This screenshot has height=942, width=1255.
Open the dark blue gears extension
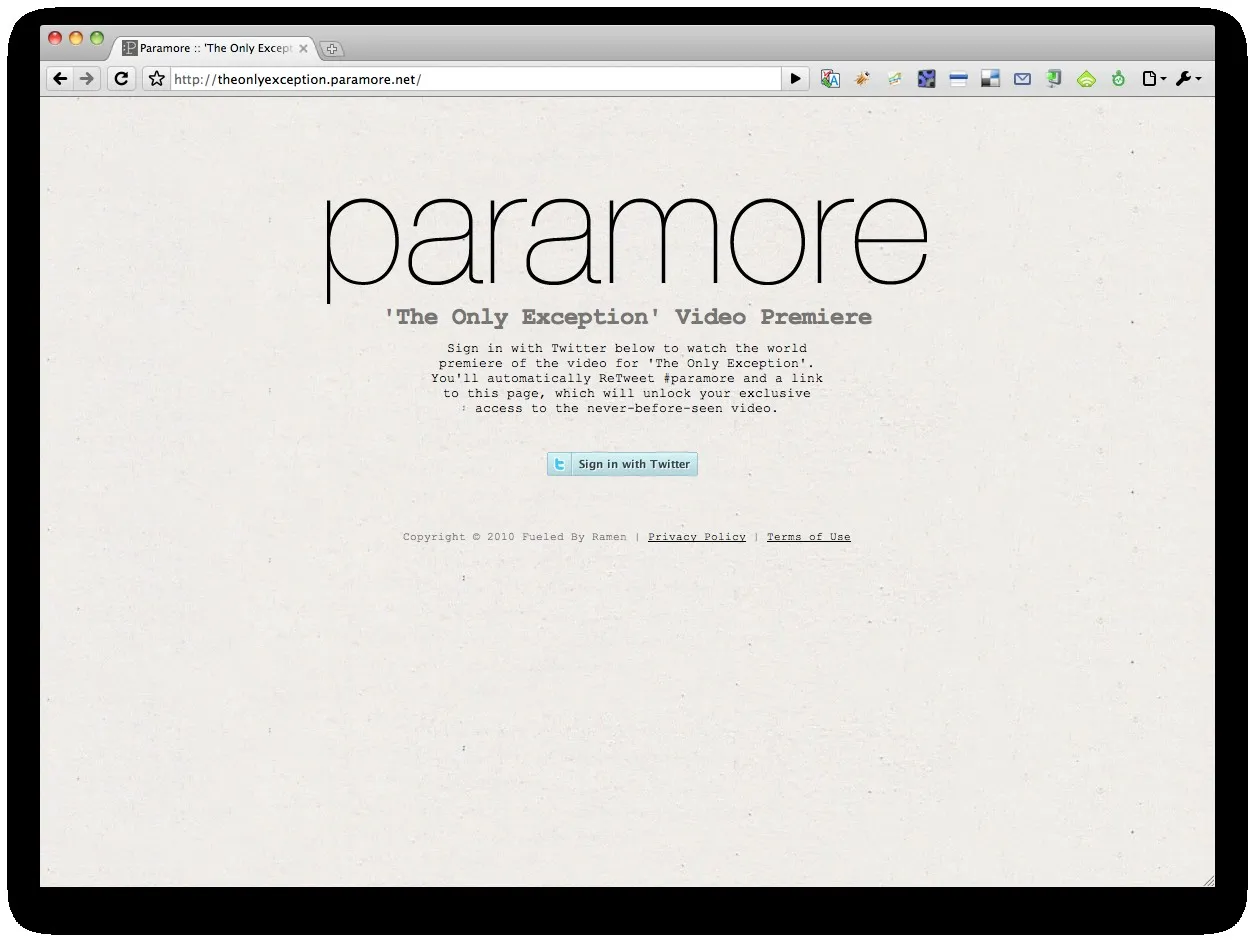[x=926, y=78]
